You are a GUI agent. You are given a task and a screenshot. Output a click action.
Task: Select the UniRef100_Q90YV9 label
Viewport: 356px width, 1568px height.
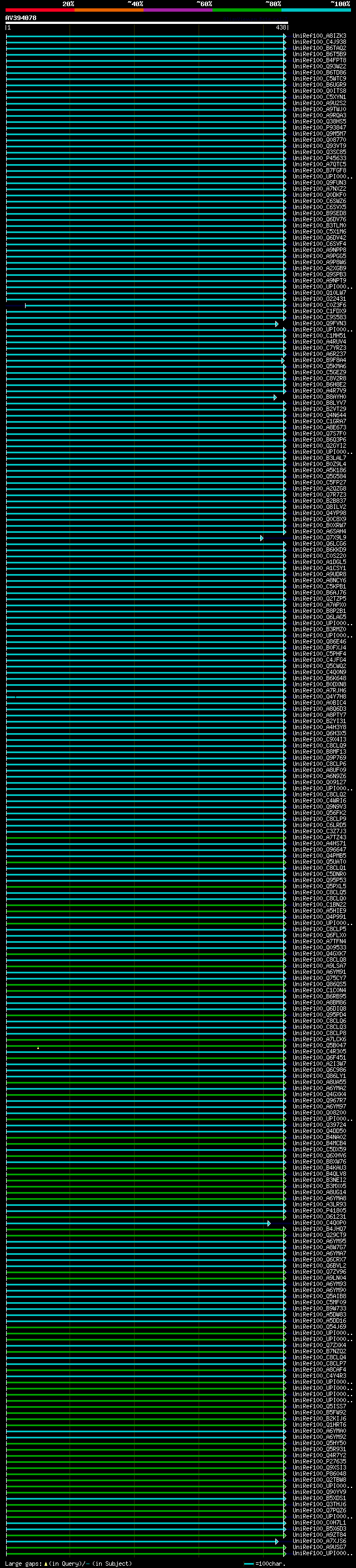click(x=319, y=1492)
